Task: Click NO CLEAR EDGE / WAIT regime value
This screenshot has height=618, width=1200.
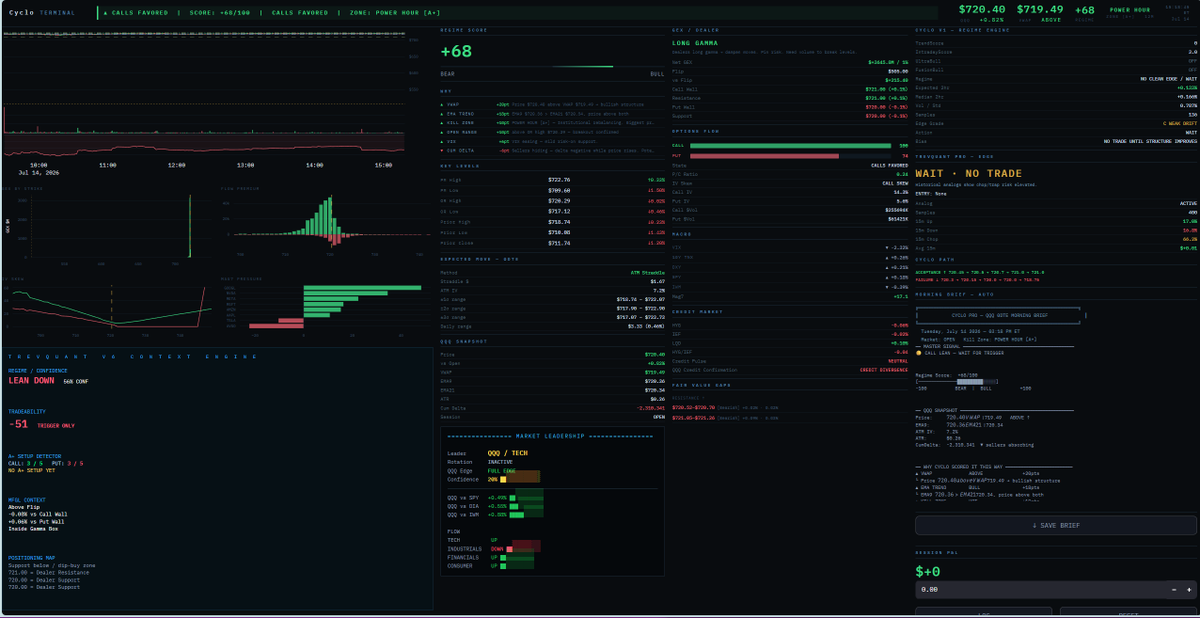Action: pyautogui.click(x=1167, y=78)
